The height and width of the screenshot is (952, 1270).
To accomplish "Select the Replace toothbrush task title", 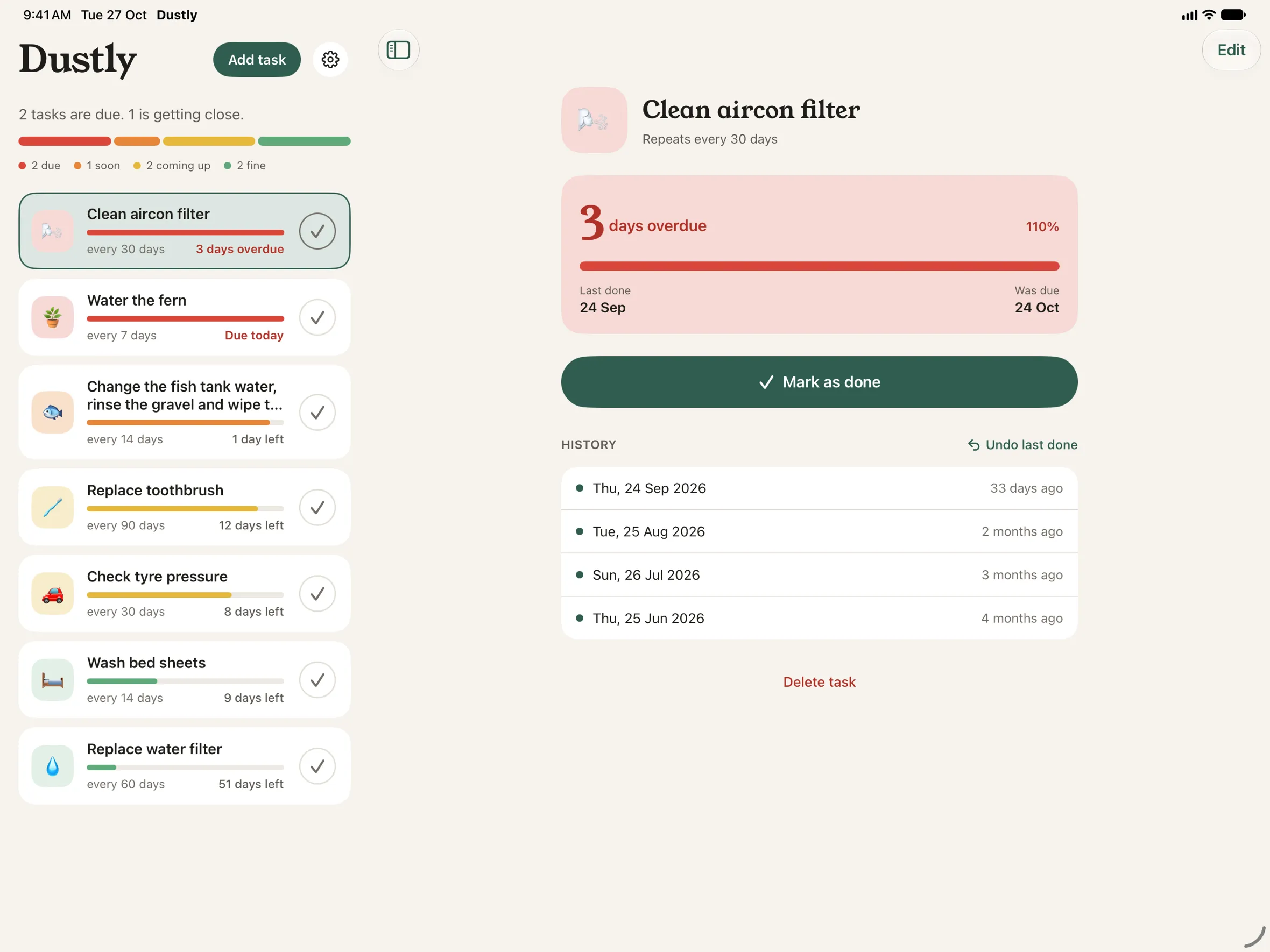I will (x=155, y=490).
